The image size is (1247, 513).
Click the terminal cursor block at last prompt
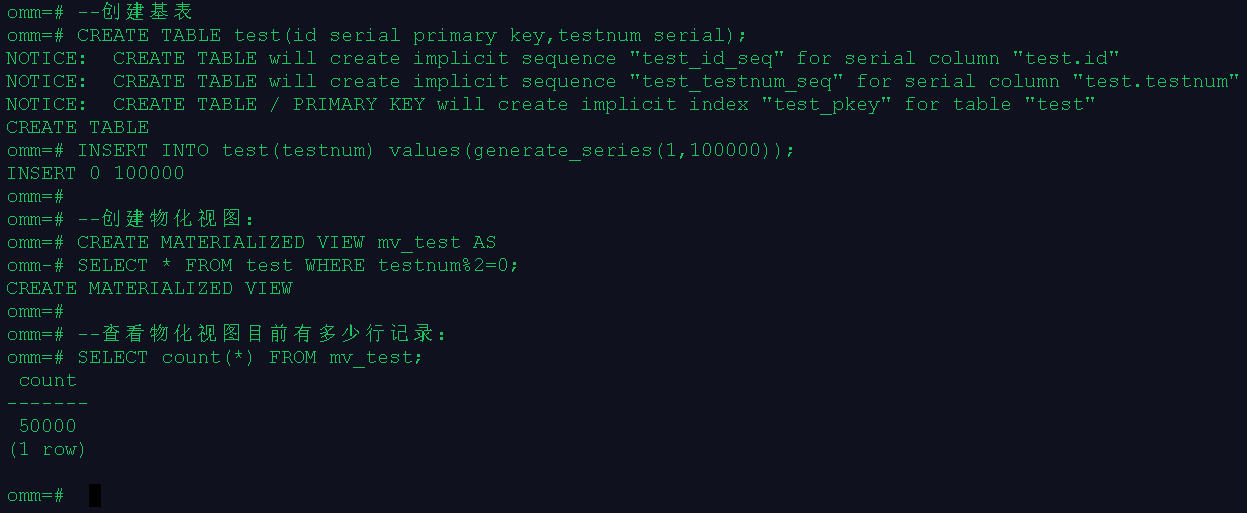point(95,495)
